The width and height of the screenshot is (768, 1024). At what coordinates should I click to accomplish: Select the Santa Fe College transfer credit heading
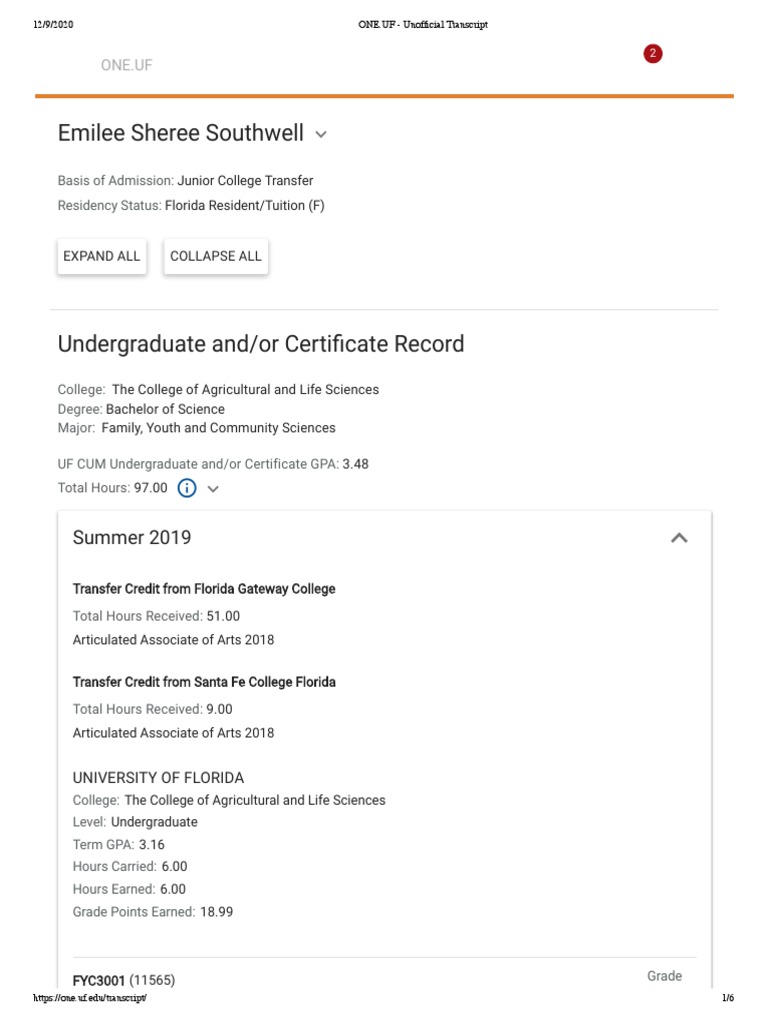click(x=204, y=682)
